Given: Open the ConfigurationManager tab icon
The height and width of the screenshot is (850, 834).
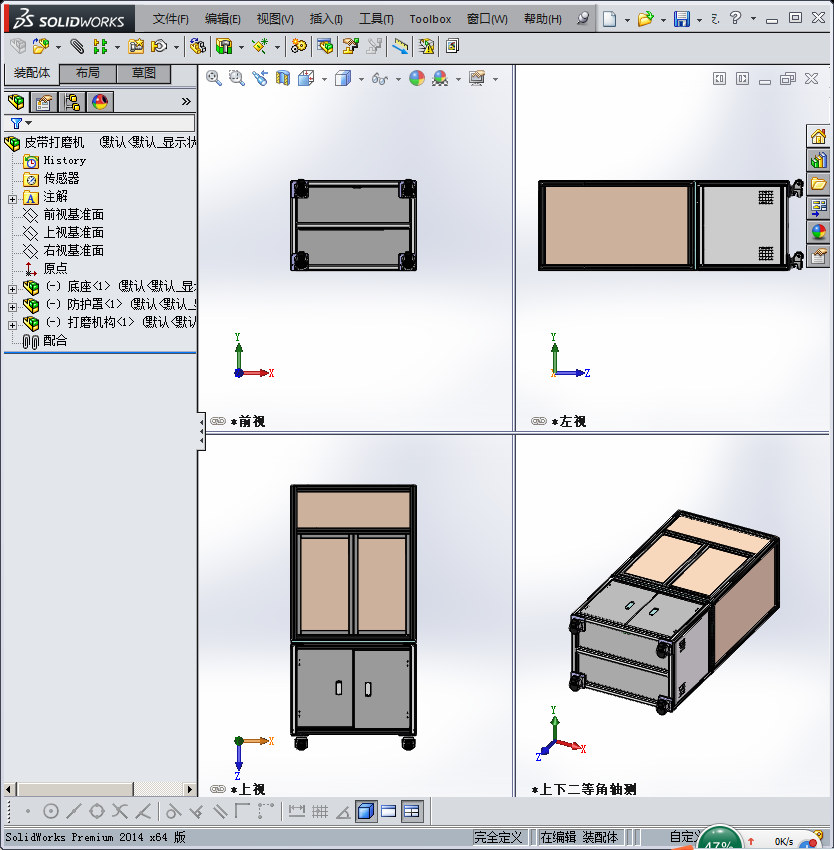Looking at the screenshot, I should coord(72,101).
